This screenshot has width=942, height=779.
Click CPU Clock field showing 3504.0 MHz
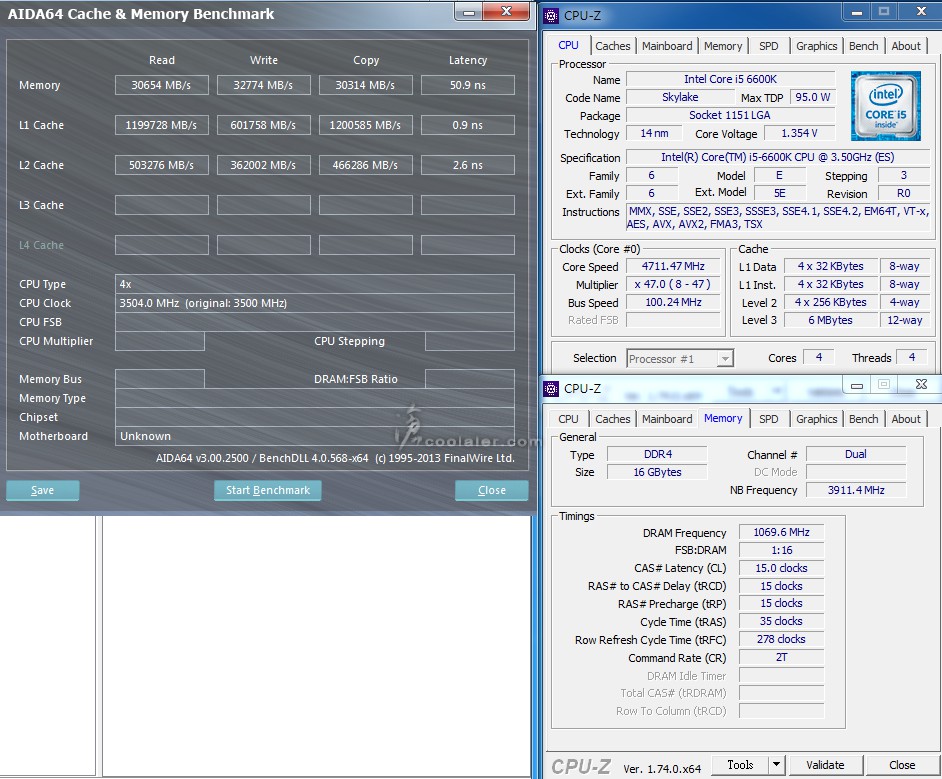(x=315, y=303)
